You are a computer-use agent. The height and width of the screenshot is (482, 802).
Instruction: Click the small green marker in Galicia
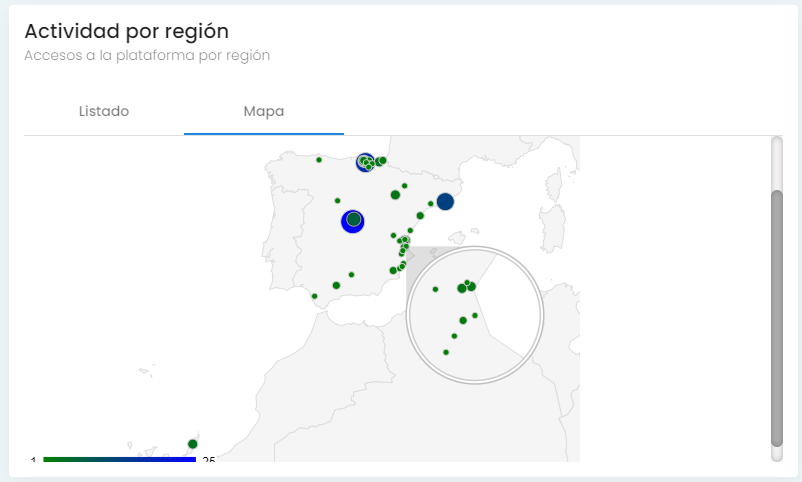pyautogui.click(x=319, y=160)
